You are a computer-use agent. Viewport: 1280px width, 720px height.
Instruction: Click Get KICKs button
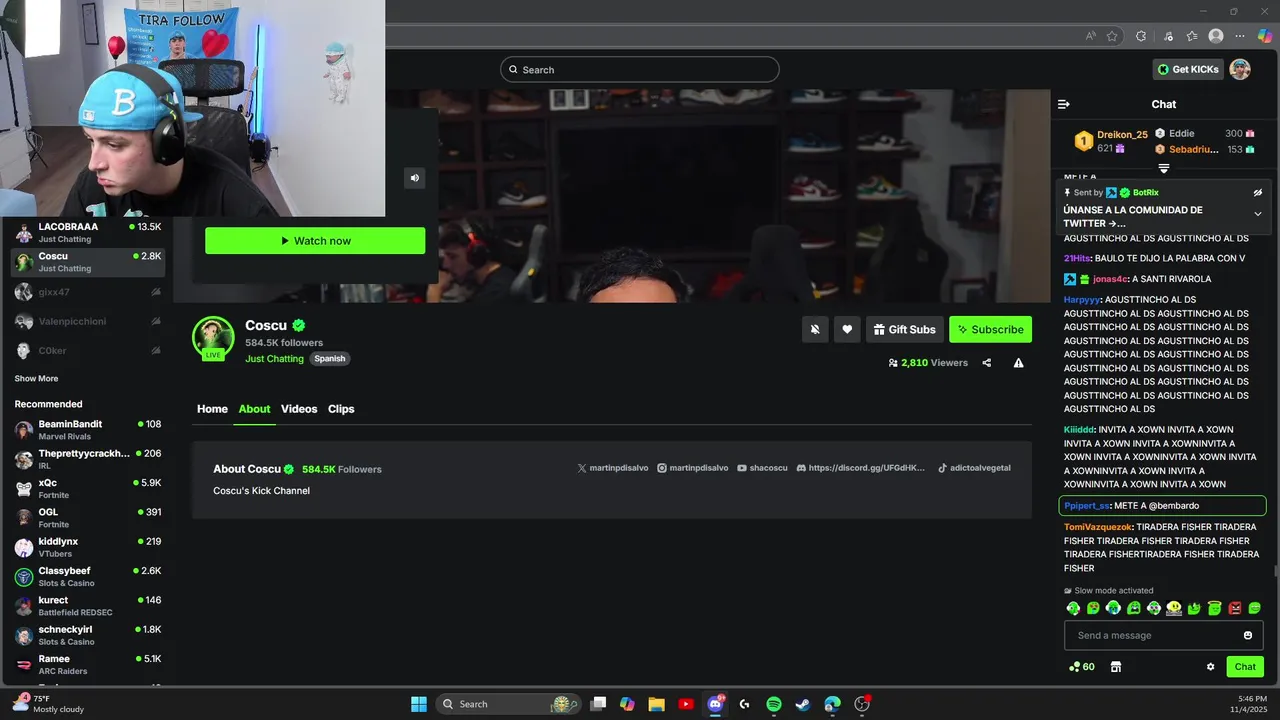[x=1188, y=69]
